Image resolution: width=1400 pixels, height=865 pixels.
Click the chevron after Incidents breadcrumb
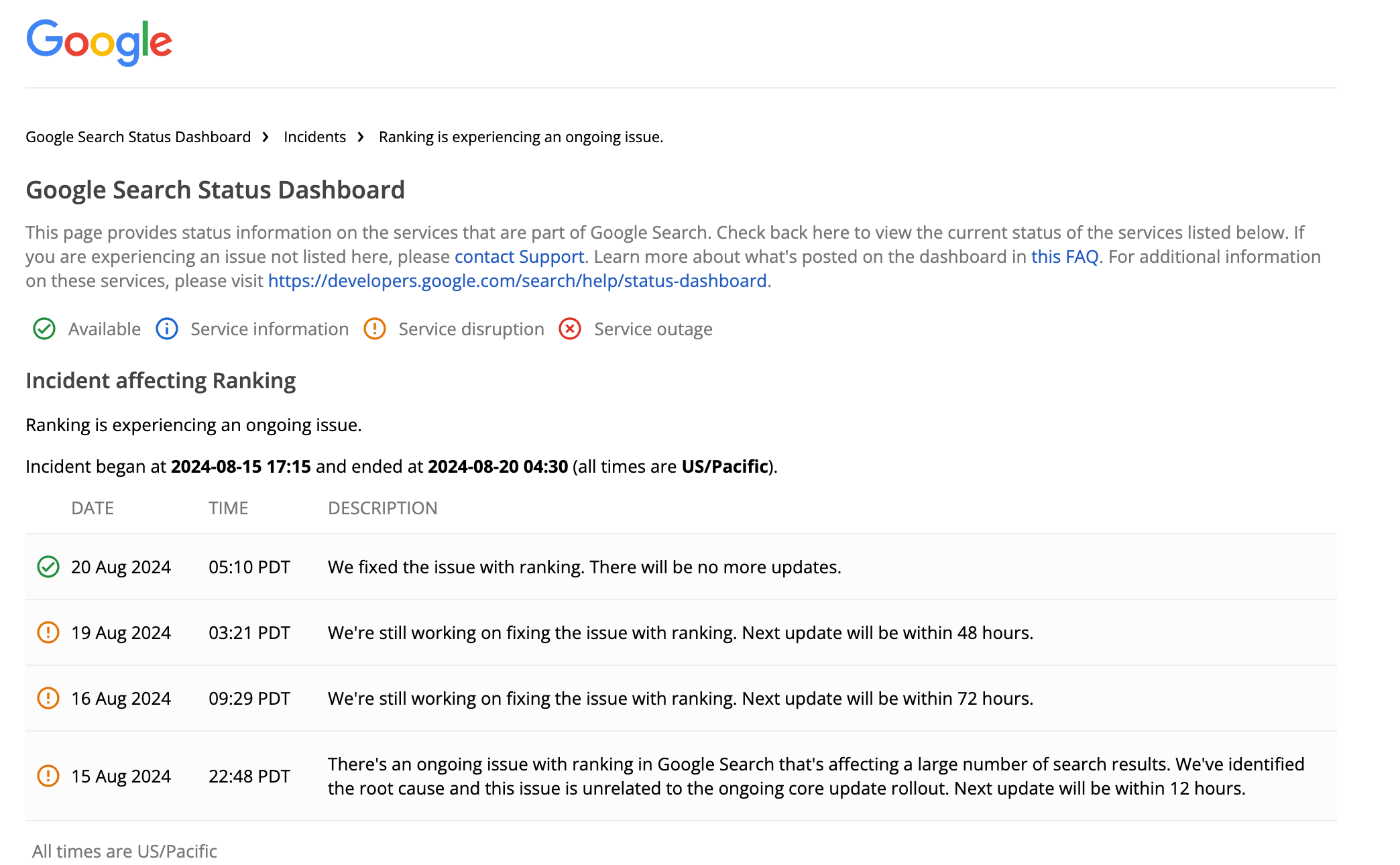click(x=361, y=136)
